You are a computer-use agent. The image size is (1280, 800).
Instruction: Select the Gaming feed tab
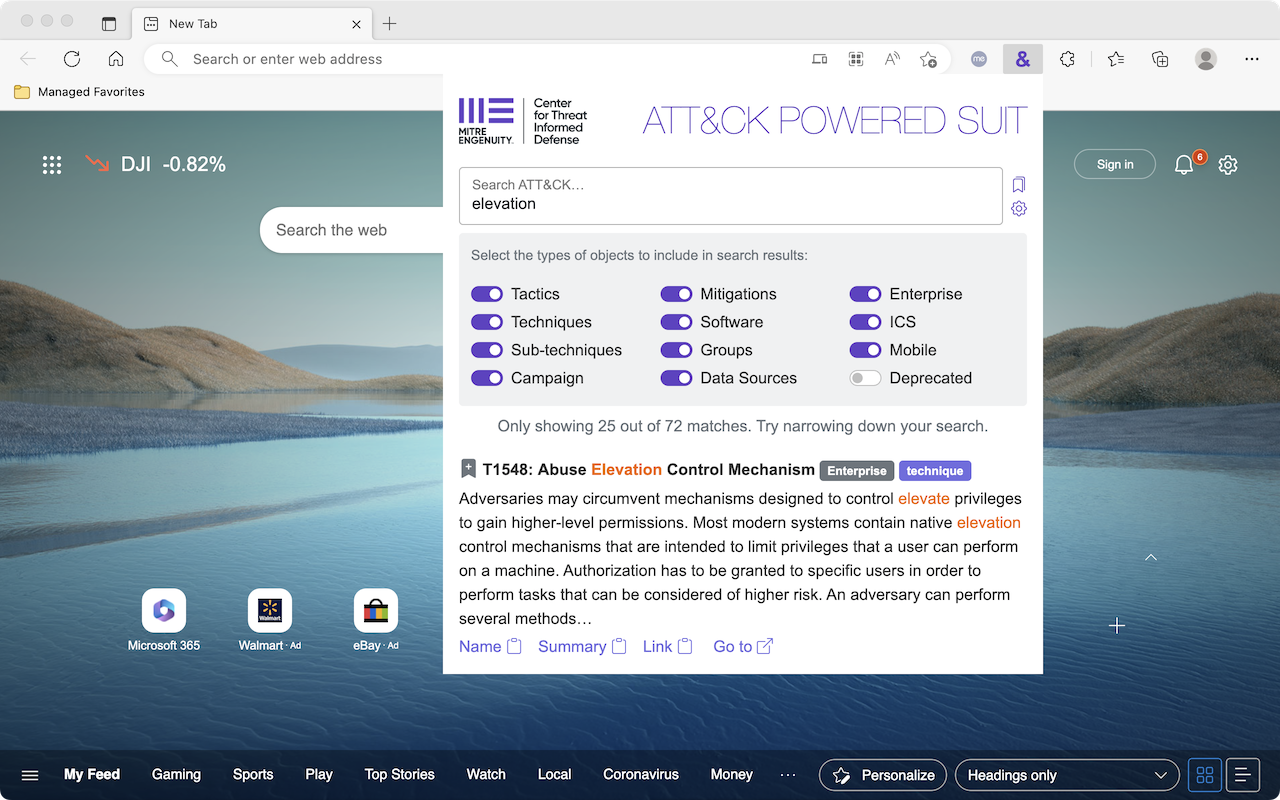176,775
